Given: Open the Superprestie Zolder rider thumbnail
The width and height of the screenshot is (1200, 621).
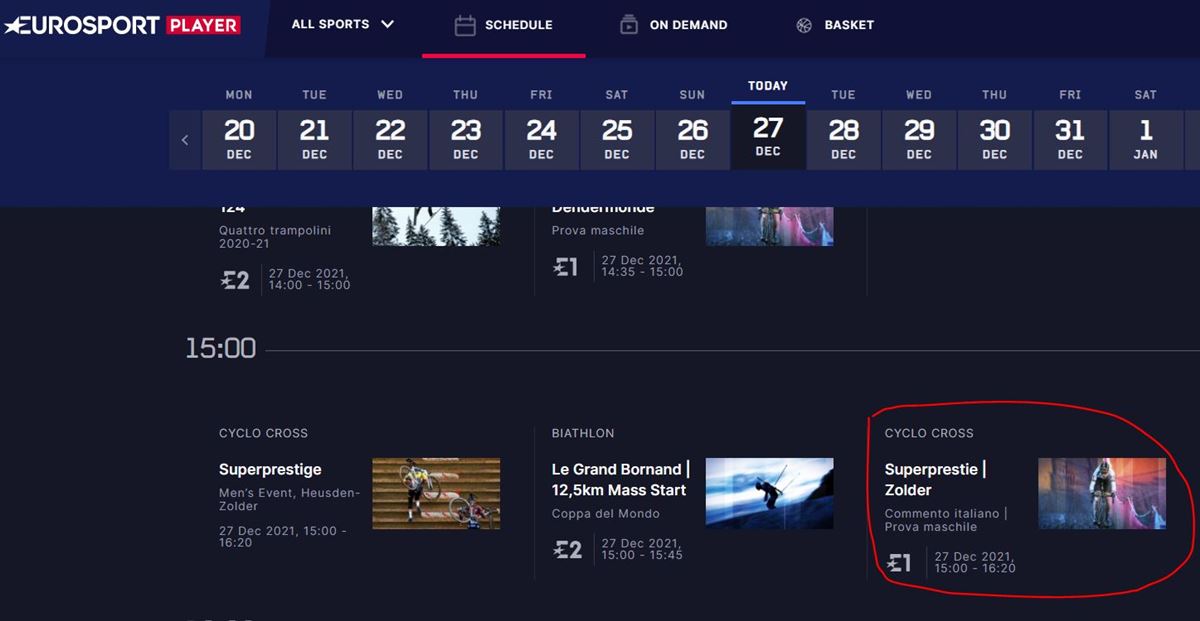Looking at the screenshot, I should pyautogui.click(x=1102, y=493).
